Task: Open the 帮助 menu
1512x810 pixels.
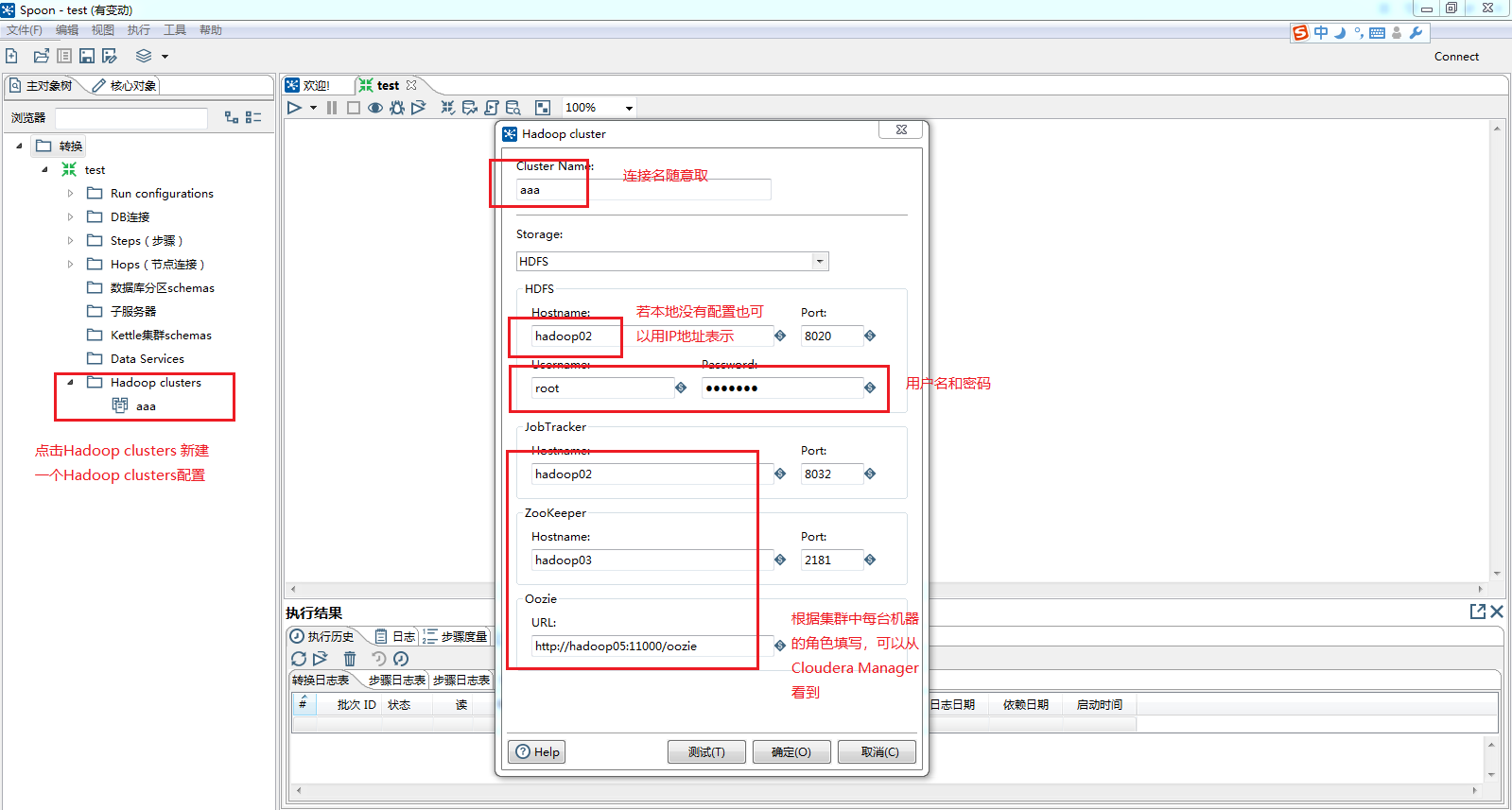Action: [211, 30]
